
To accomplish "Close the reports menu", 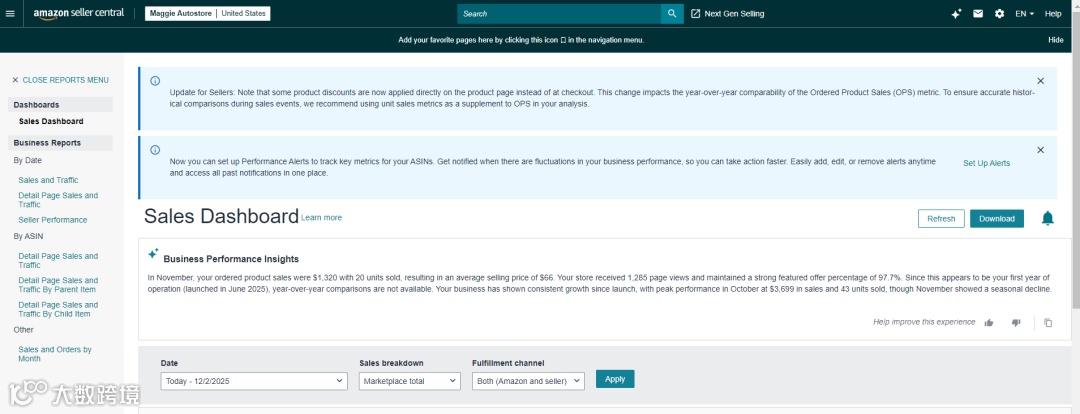I will pos(60,80).
